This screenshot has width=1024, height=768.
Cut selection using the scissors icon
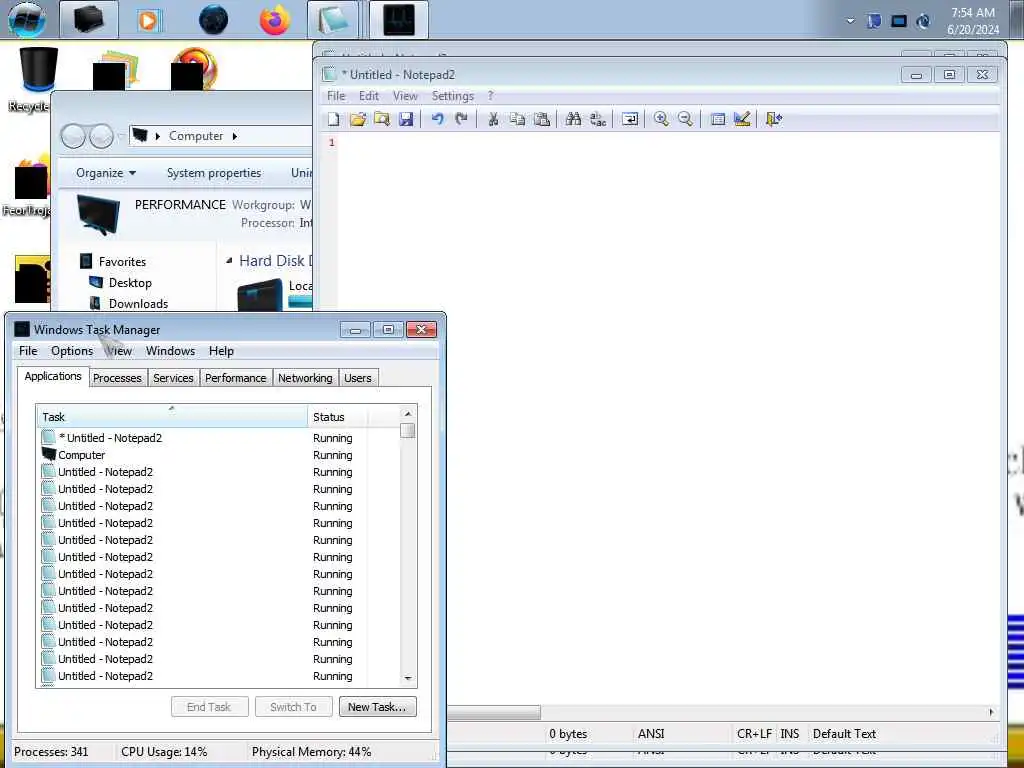[494, 119]
